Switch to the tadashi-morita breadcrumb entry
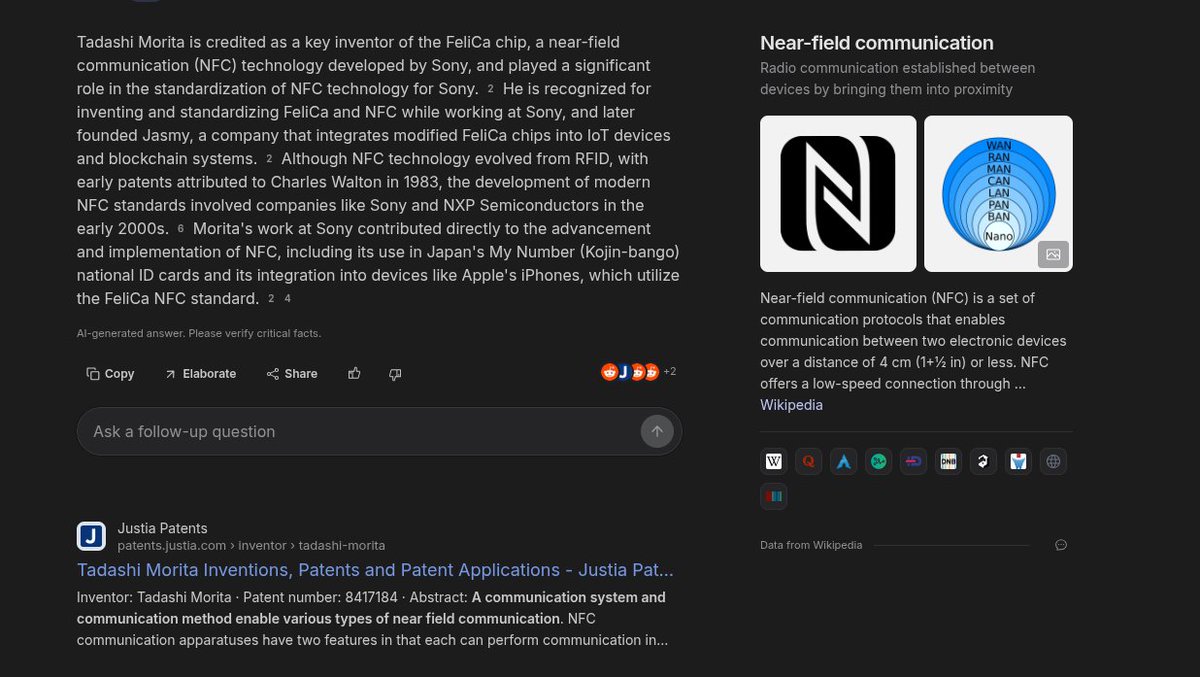This screenshot has width=1200, height=677. click(x=342, y=545)
